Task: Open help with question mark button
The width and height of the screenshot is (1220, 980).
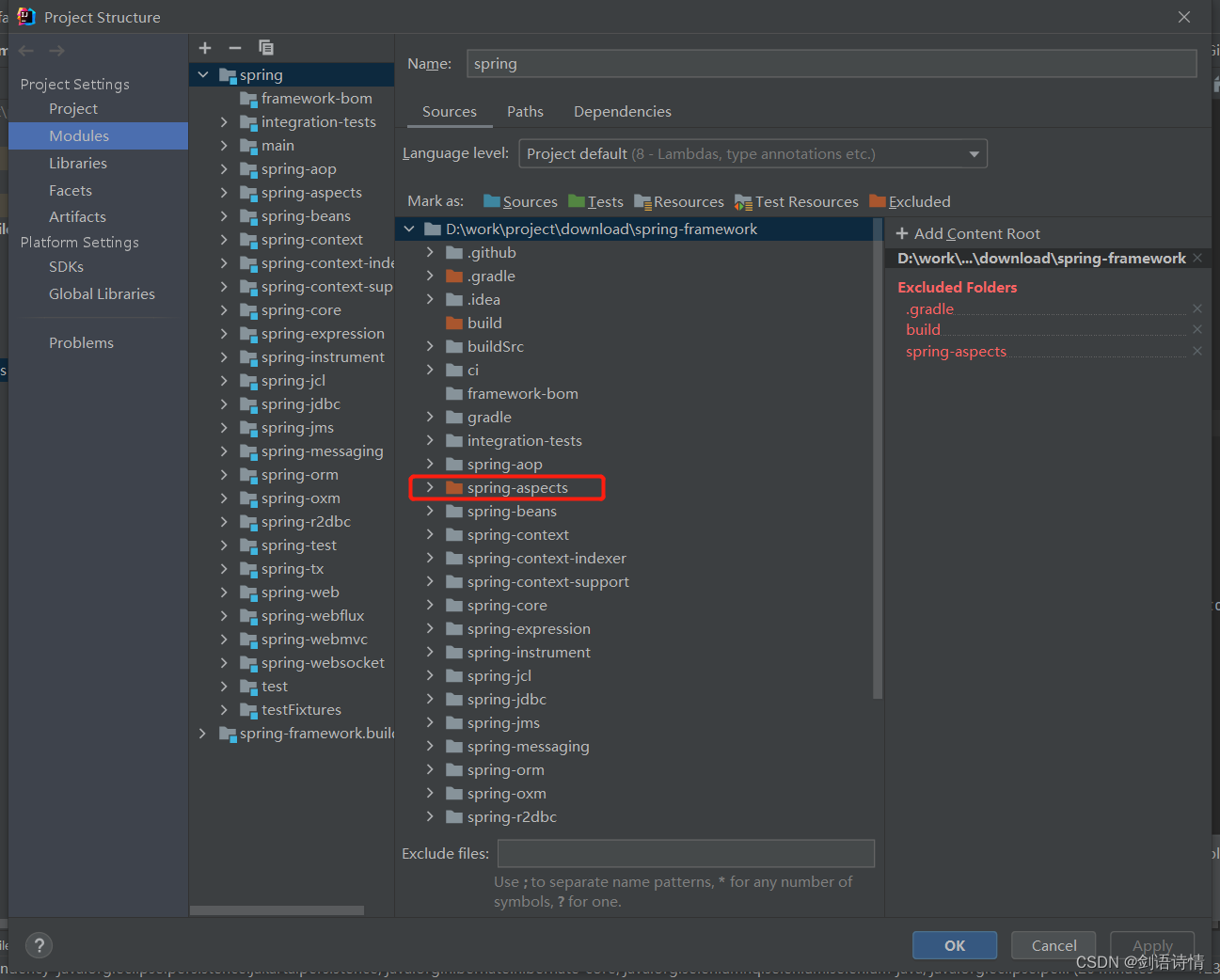Action: pos(39,945)
